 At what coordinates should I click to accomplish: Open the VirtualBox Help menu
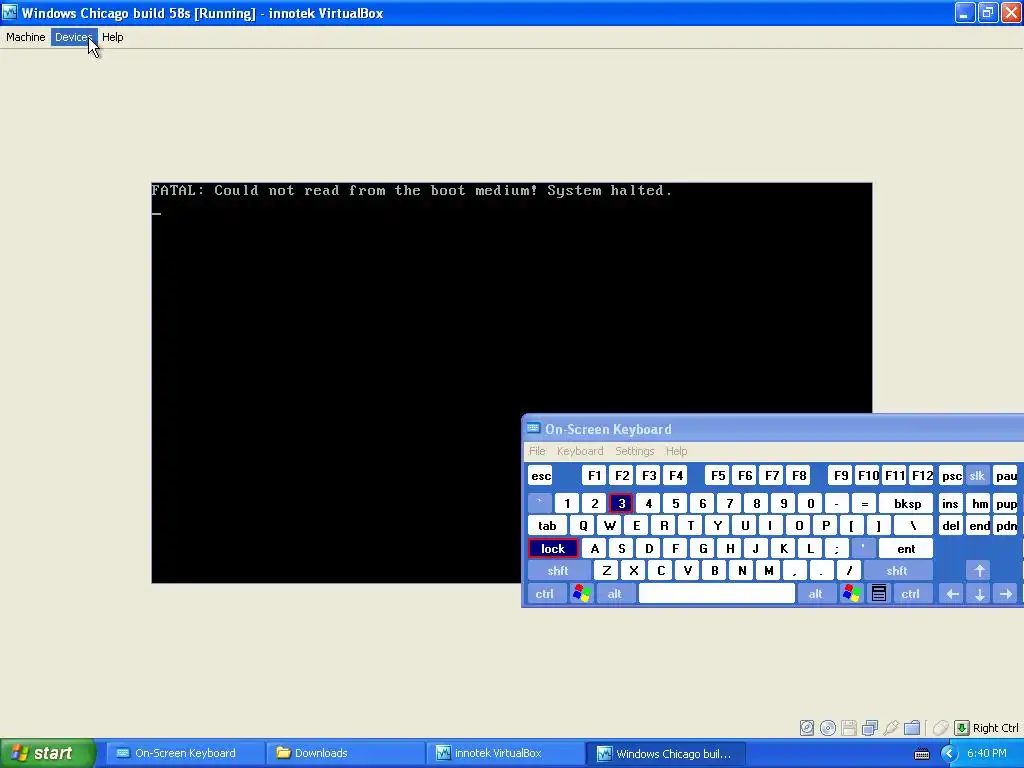(x=112, y=37)
